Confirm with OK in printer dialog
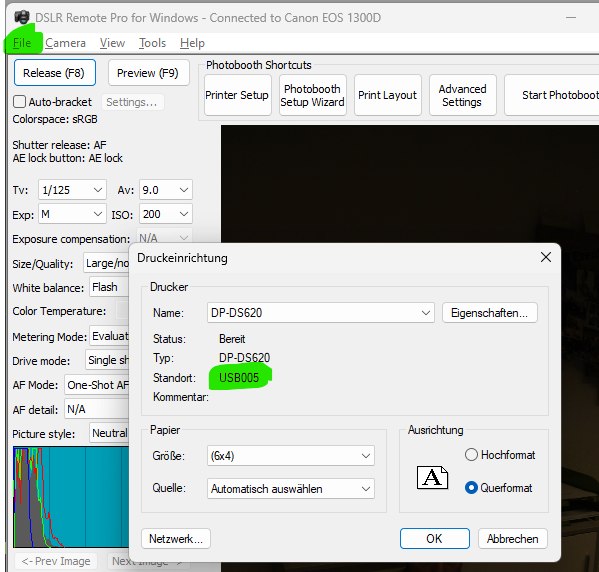This screenshot has height=572, width=599. tap(435, 538)
